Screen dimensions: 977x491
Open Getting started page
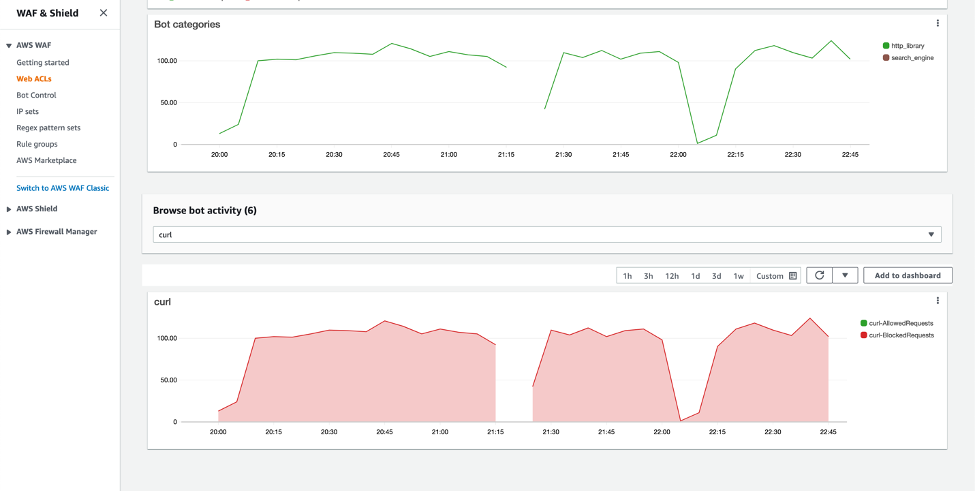(x=42, y=62)
